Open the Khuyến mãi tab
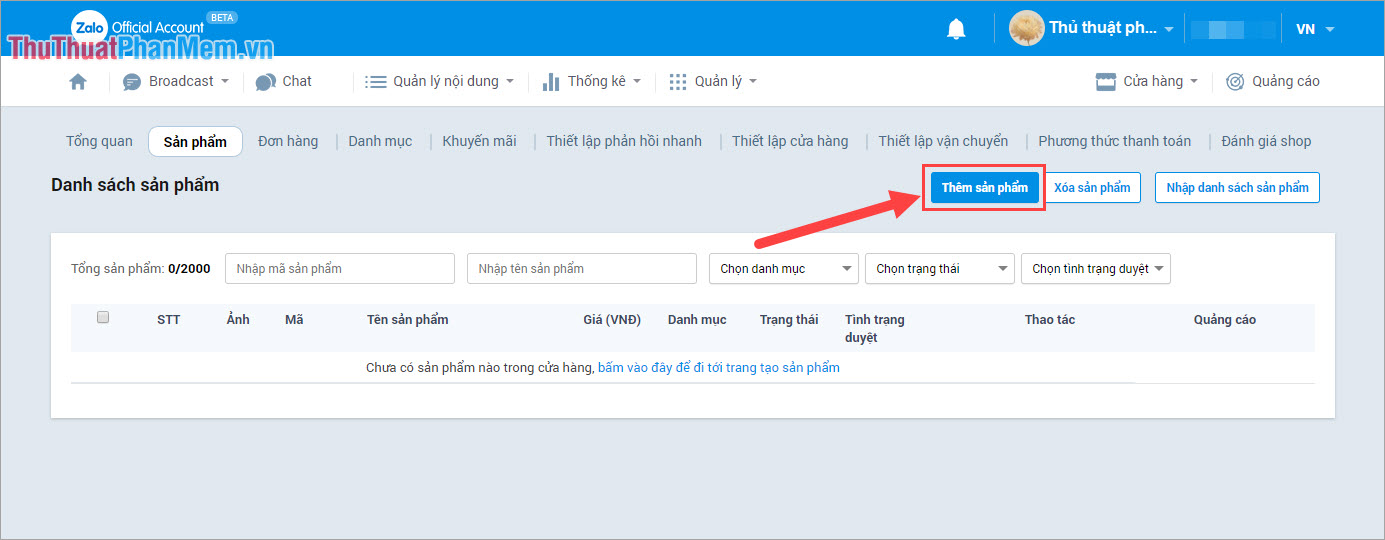1385x540 pixels. [x=480, y=141]
